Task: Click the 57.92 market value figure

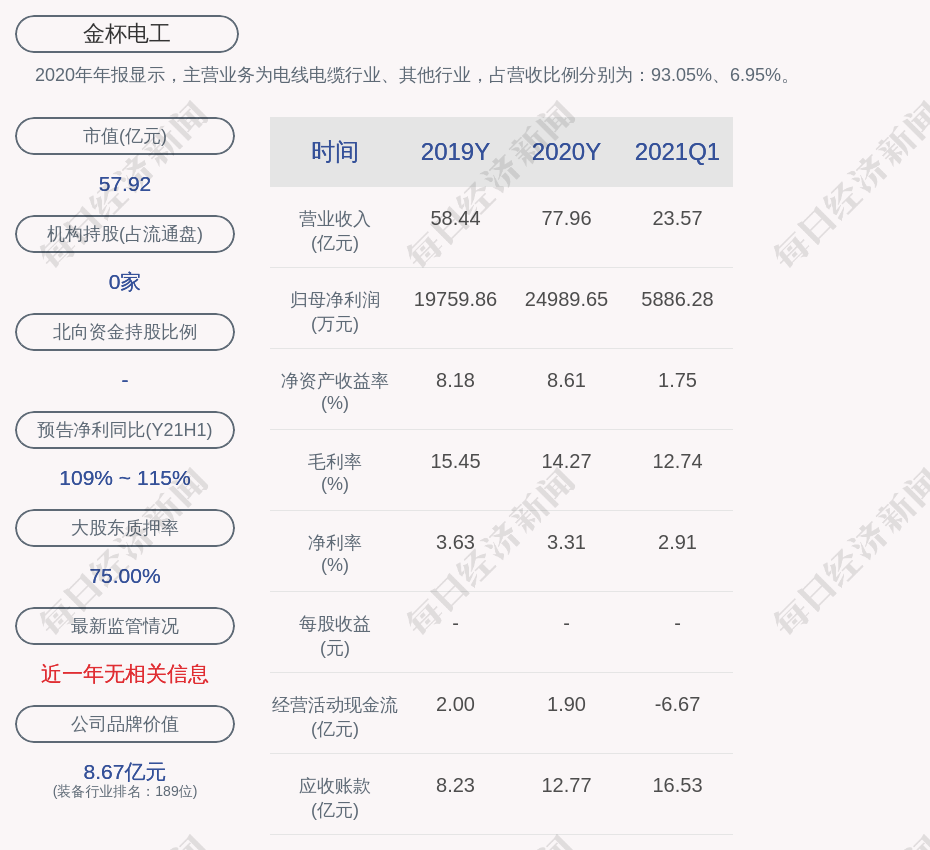Action: pos(125,184)
